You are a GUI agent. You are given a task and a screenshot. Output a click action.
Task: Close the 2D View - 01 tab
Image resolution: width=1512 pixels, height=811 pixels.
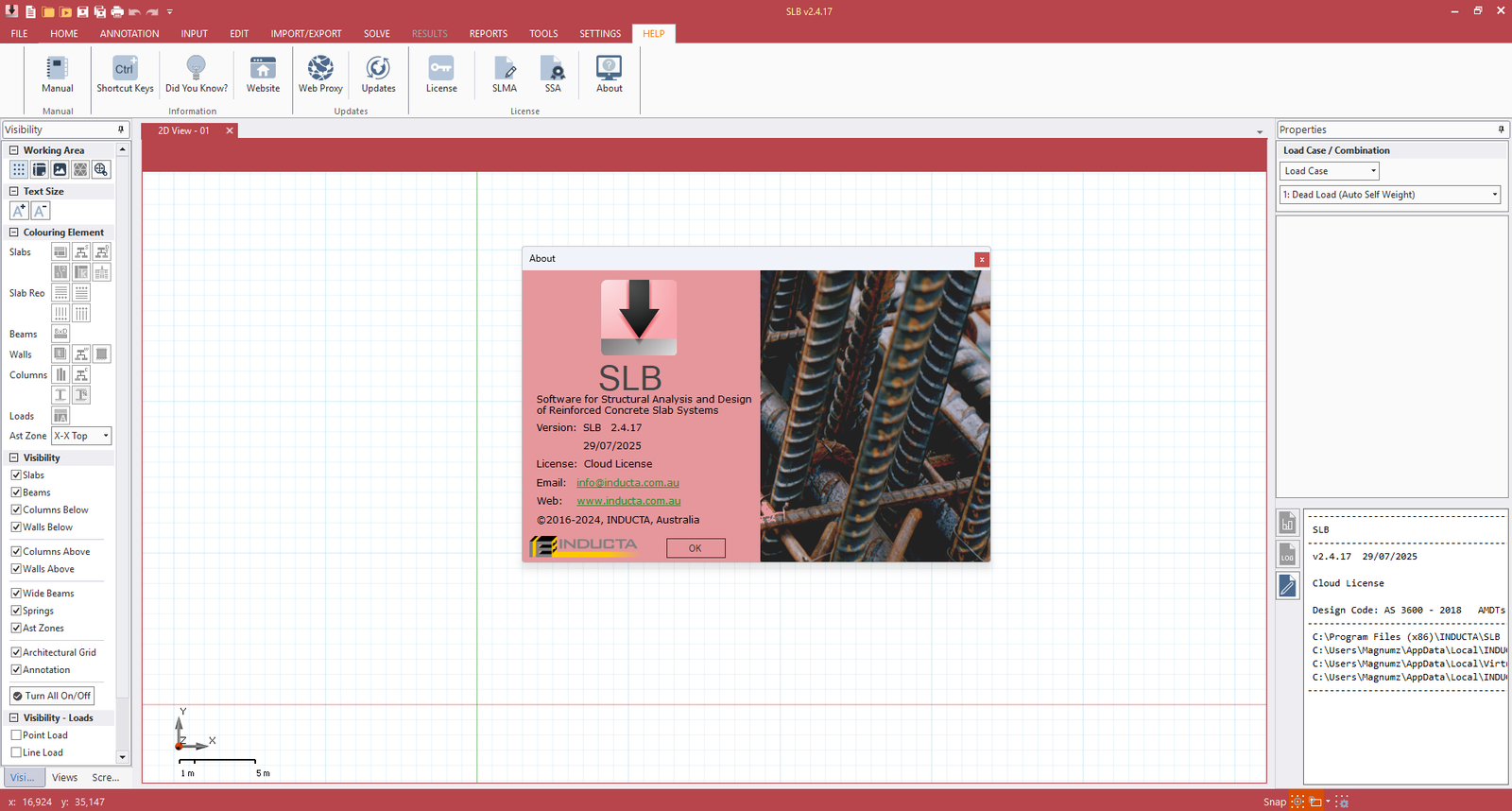230,130
